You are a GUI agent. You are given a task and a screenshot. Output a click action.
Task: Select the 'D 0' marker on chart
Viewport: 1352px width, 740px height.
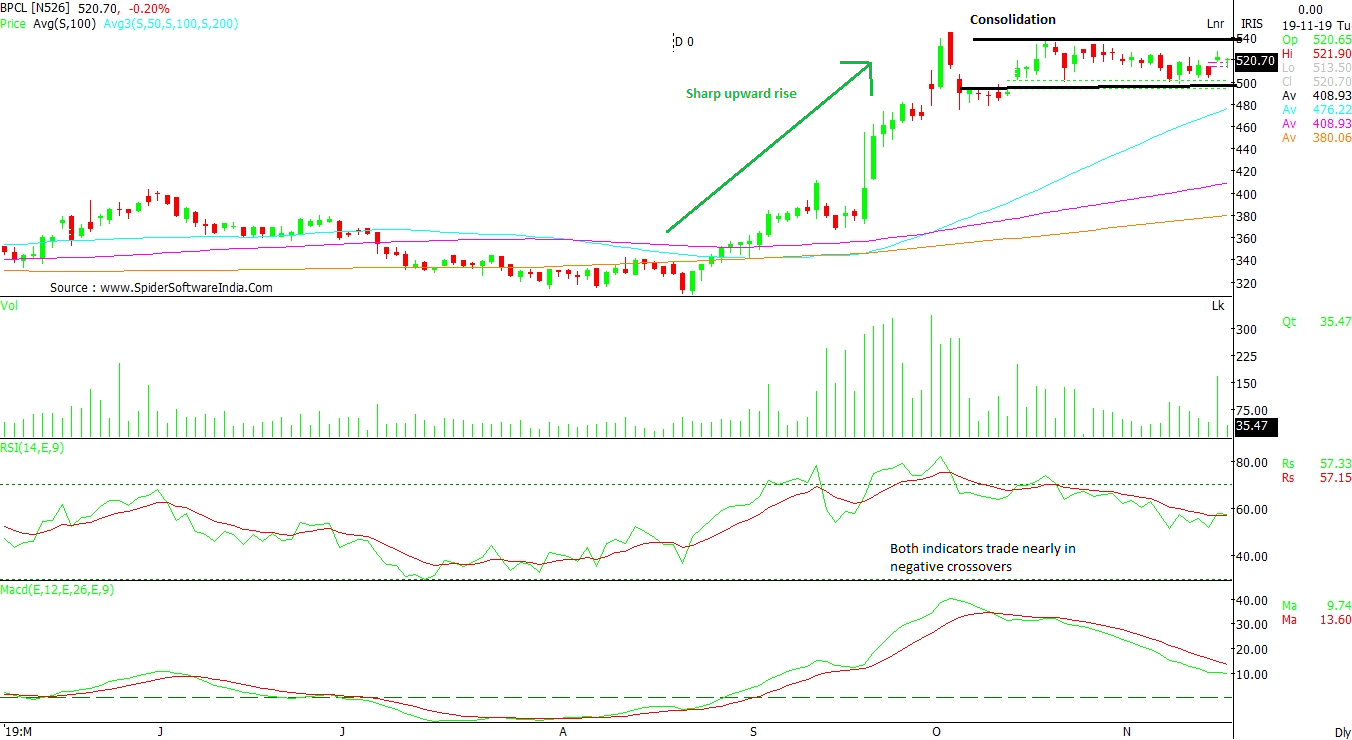(684, 42)
